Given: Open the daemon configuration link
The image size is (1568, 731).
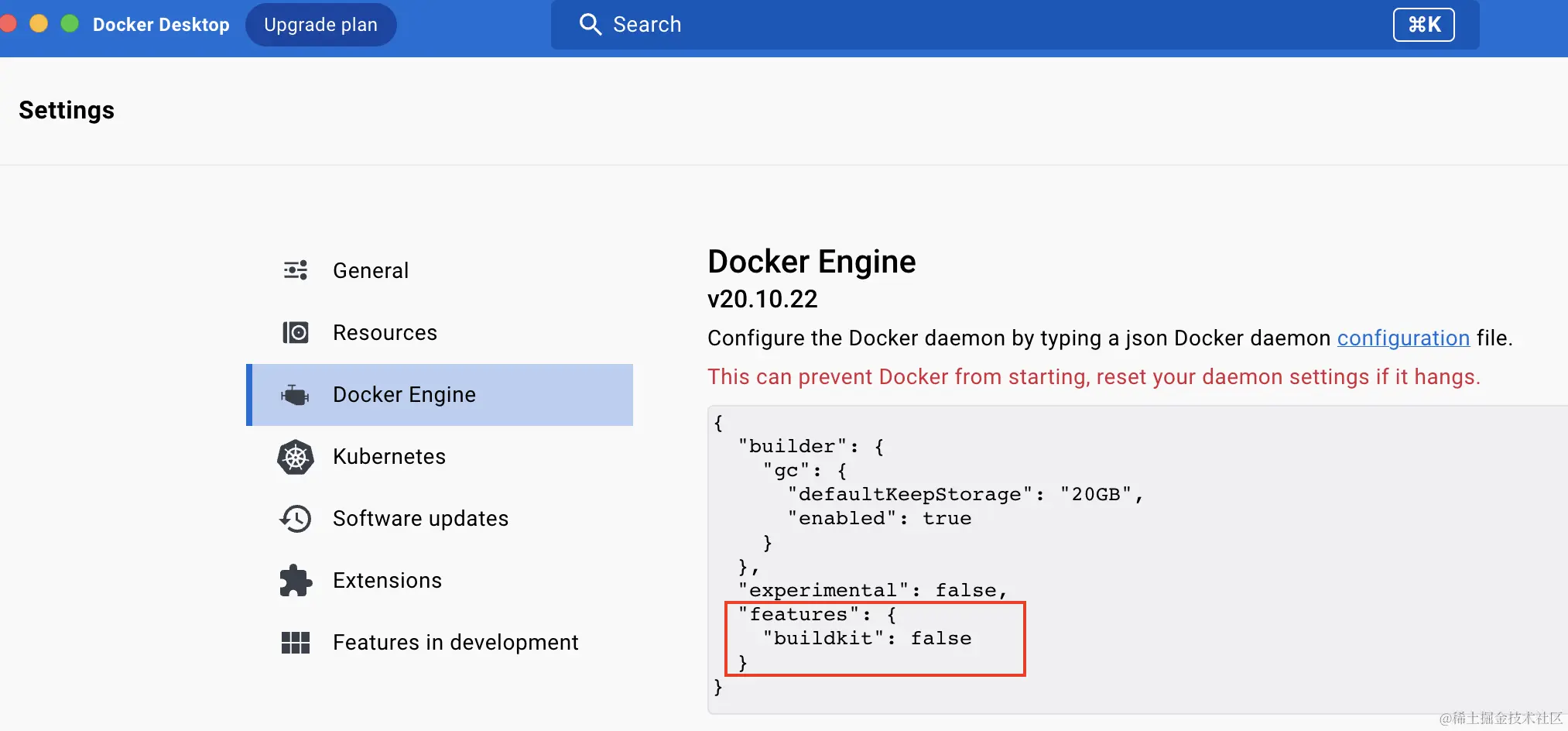Looking at the screenshot, I should [1402, 338].
